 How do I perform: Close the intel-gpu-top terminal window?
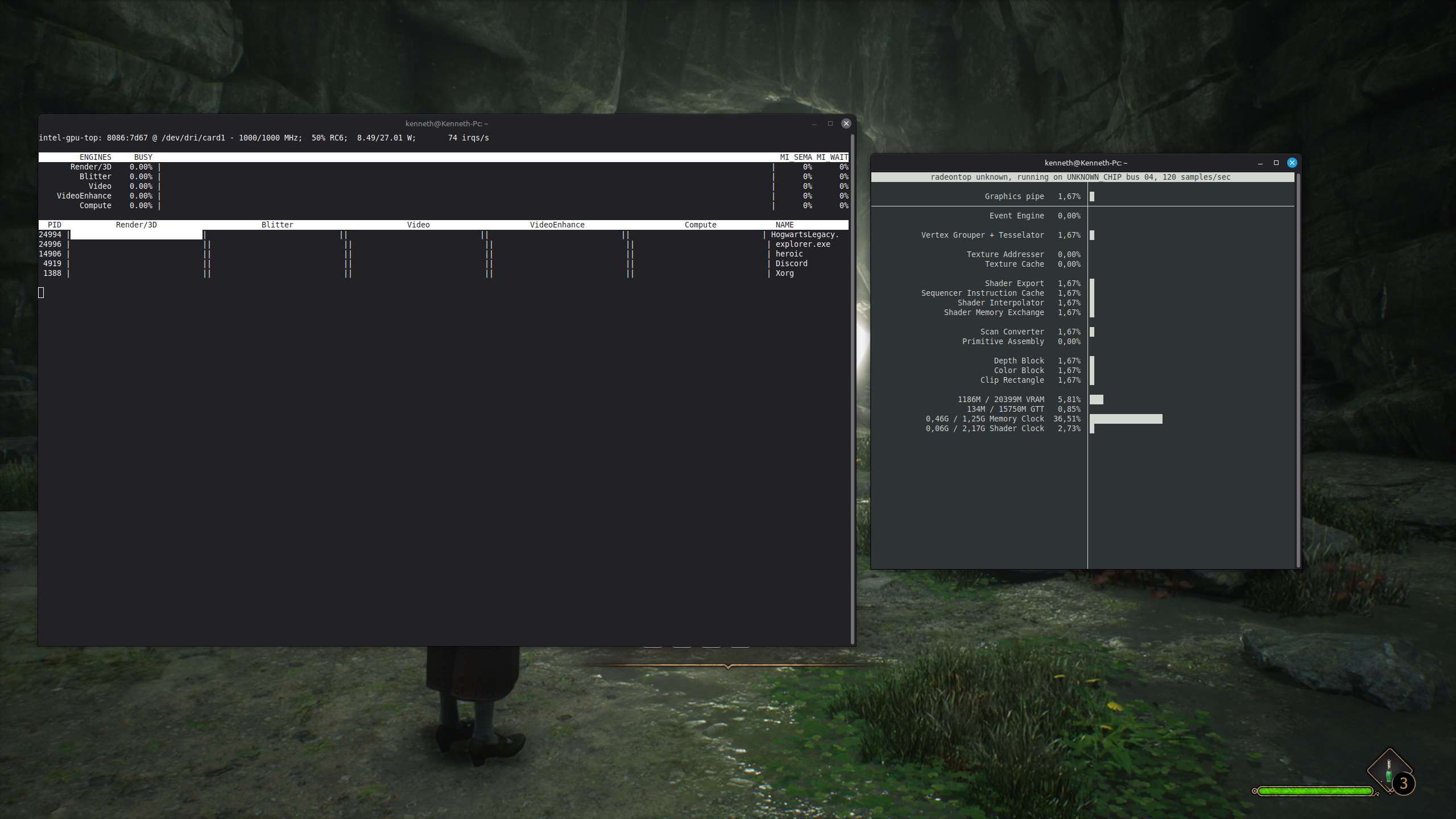(x=846, y=123)
